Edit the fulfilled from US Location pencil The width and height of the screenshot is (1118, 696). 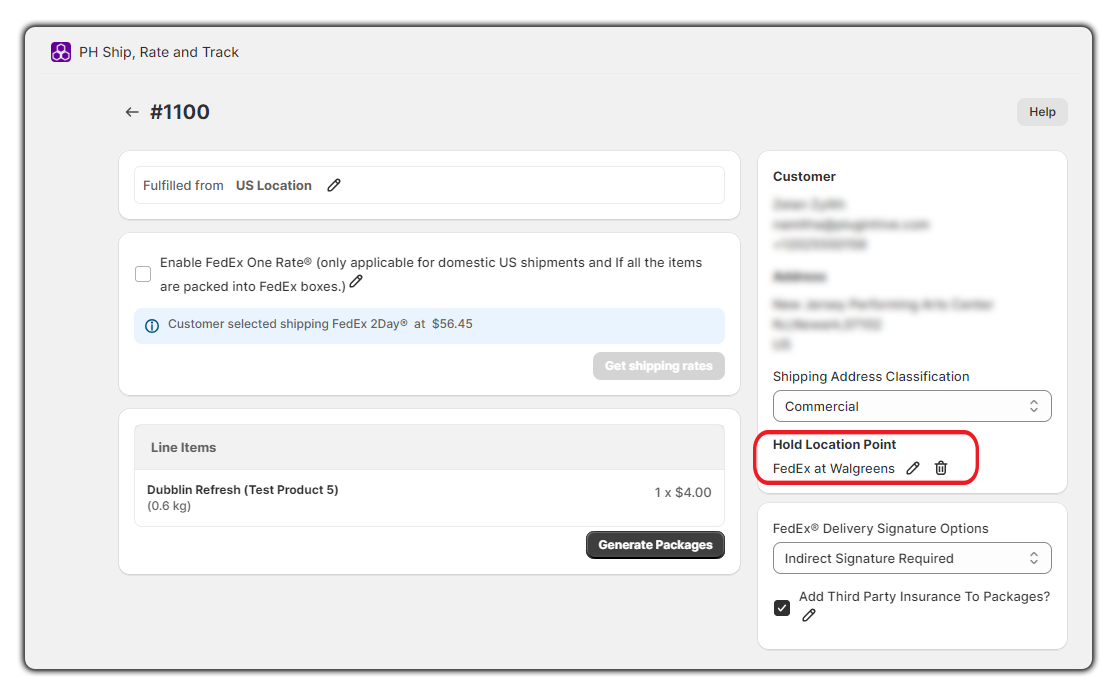coord(334,185)
